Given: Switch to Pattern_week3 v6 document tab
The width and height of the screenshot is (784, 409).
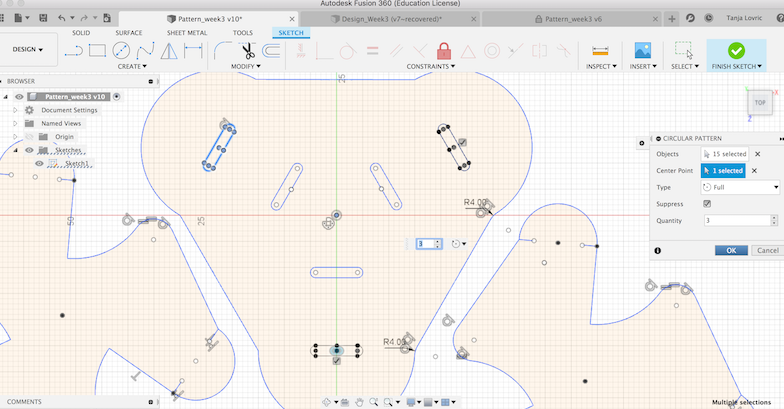Looking at the screenshot, I should point(572,19).
